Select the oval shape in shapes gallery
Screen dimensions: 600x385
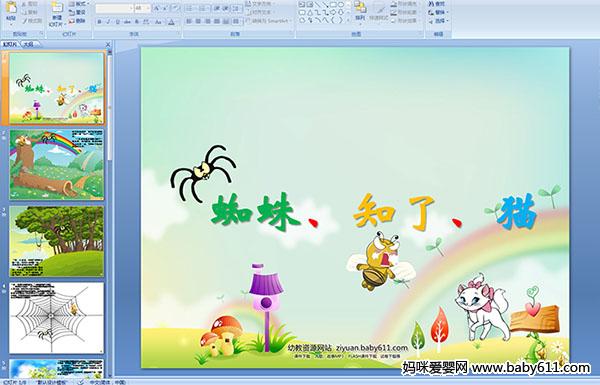tap(341, 5)
